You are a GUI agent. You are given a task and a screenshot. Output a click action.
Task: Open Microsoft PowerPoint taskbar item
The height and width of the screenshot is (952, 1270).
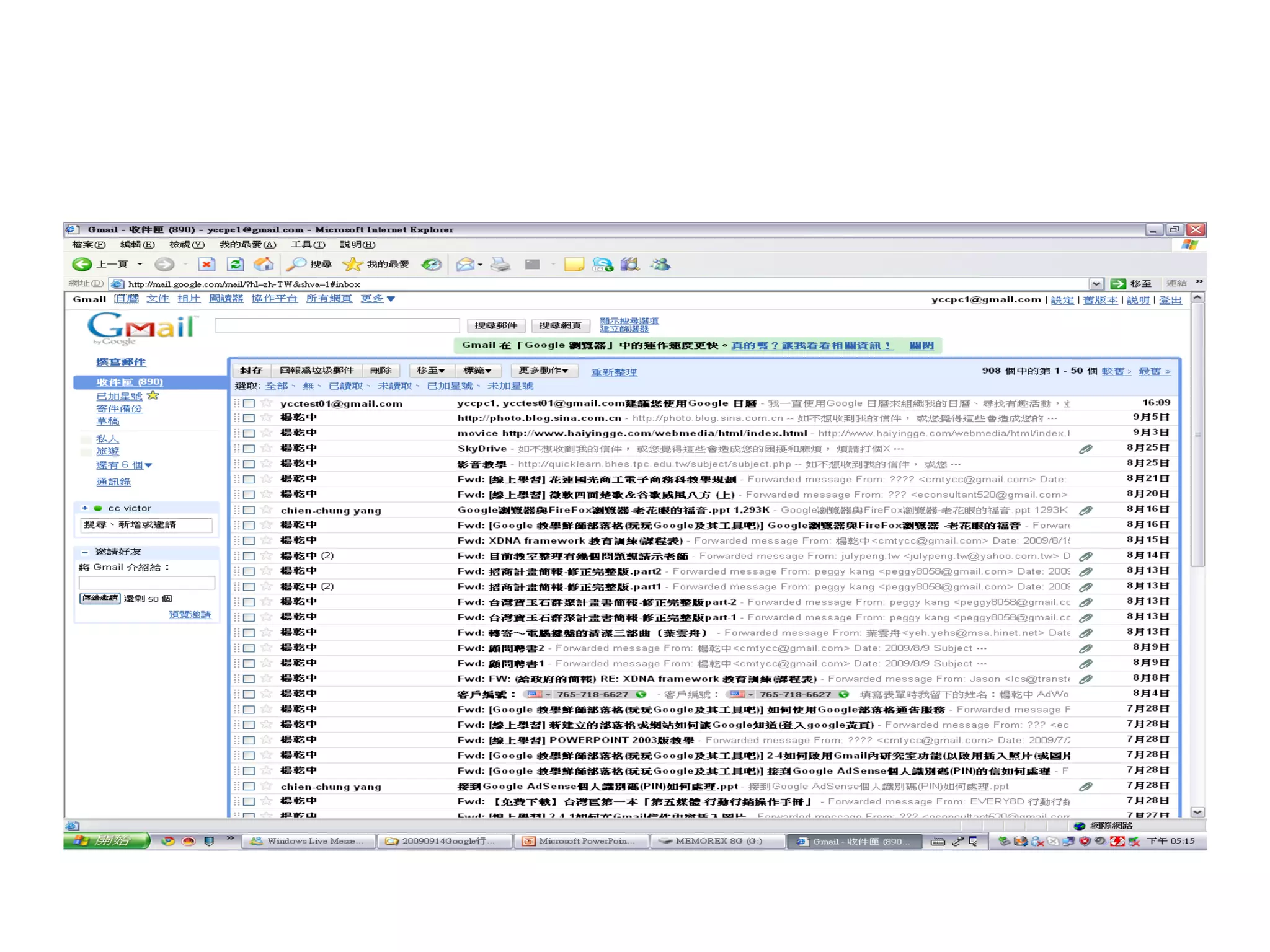pos(581,841)
